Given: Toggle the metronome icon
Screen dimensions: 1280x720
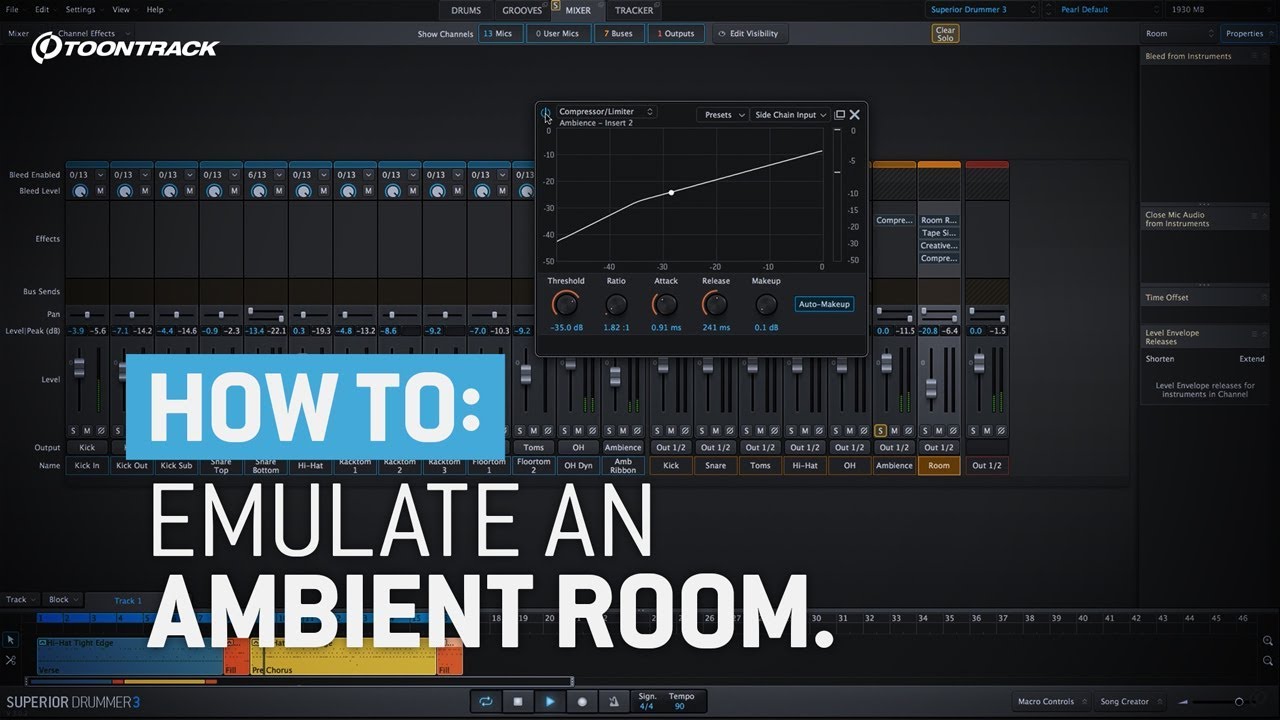Looking at the screenshot, I should tap(614, 702).
